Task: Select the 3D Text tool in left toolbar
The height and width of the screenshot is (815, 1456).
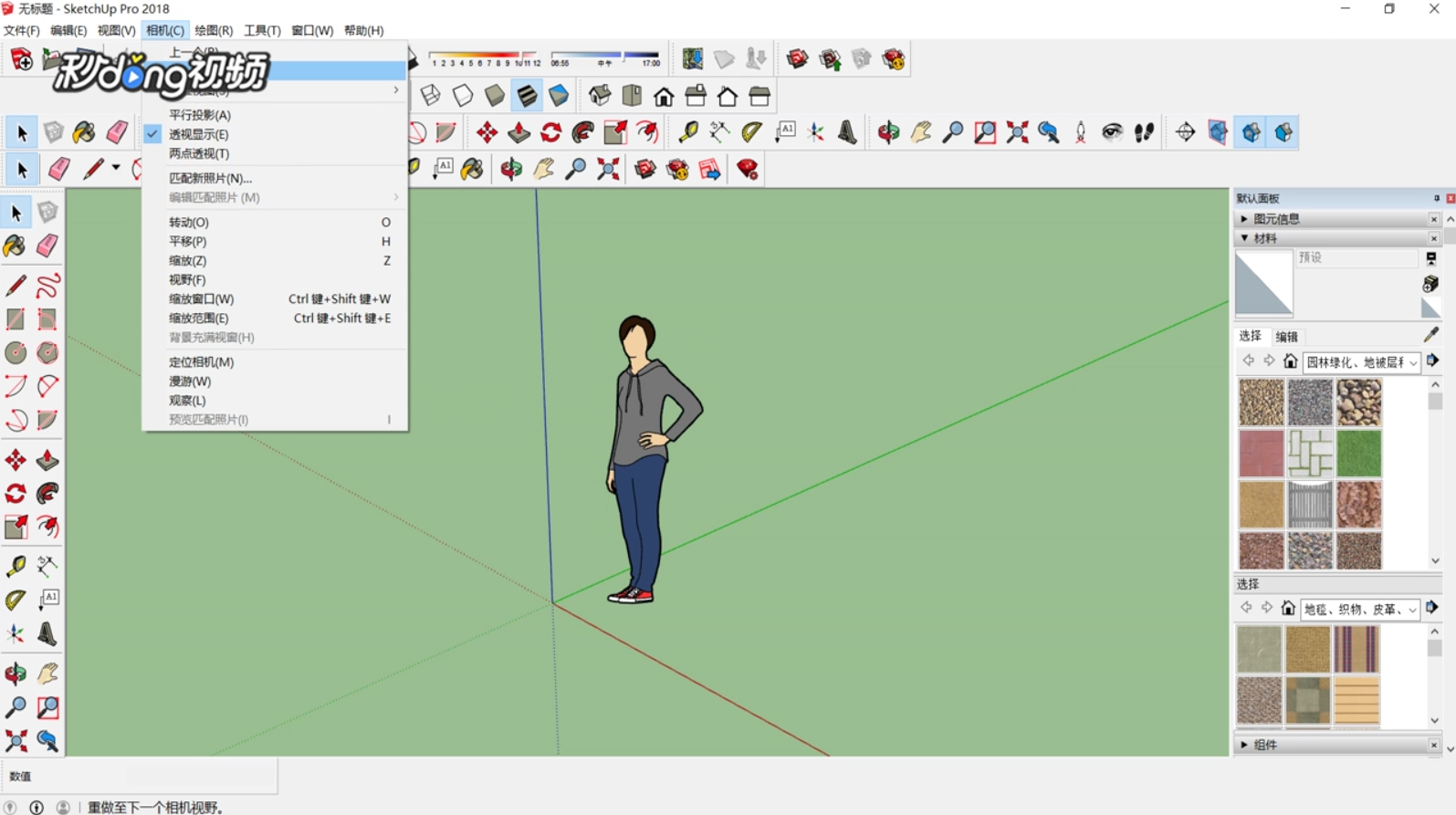Action: (47, 633)
